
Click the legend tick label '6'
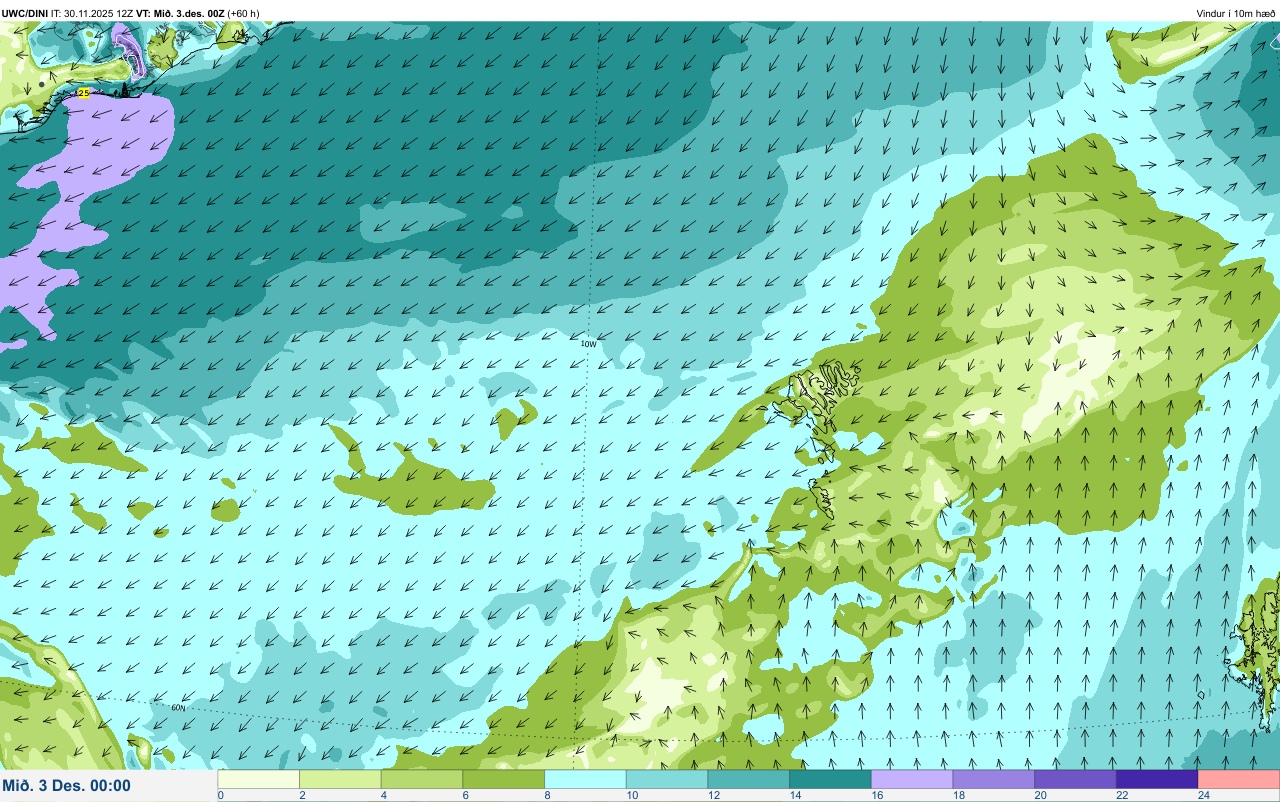click(x=464, y=796)
